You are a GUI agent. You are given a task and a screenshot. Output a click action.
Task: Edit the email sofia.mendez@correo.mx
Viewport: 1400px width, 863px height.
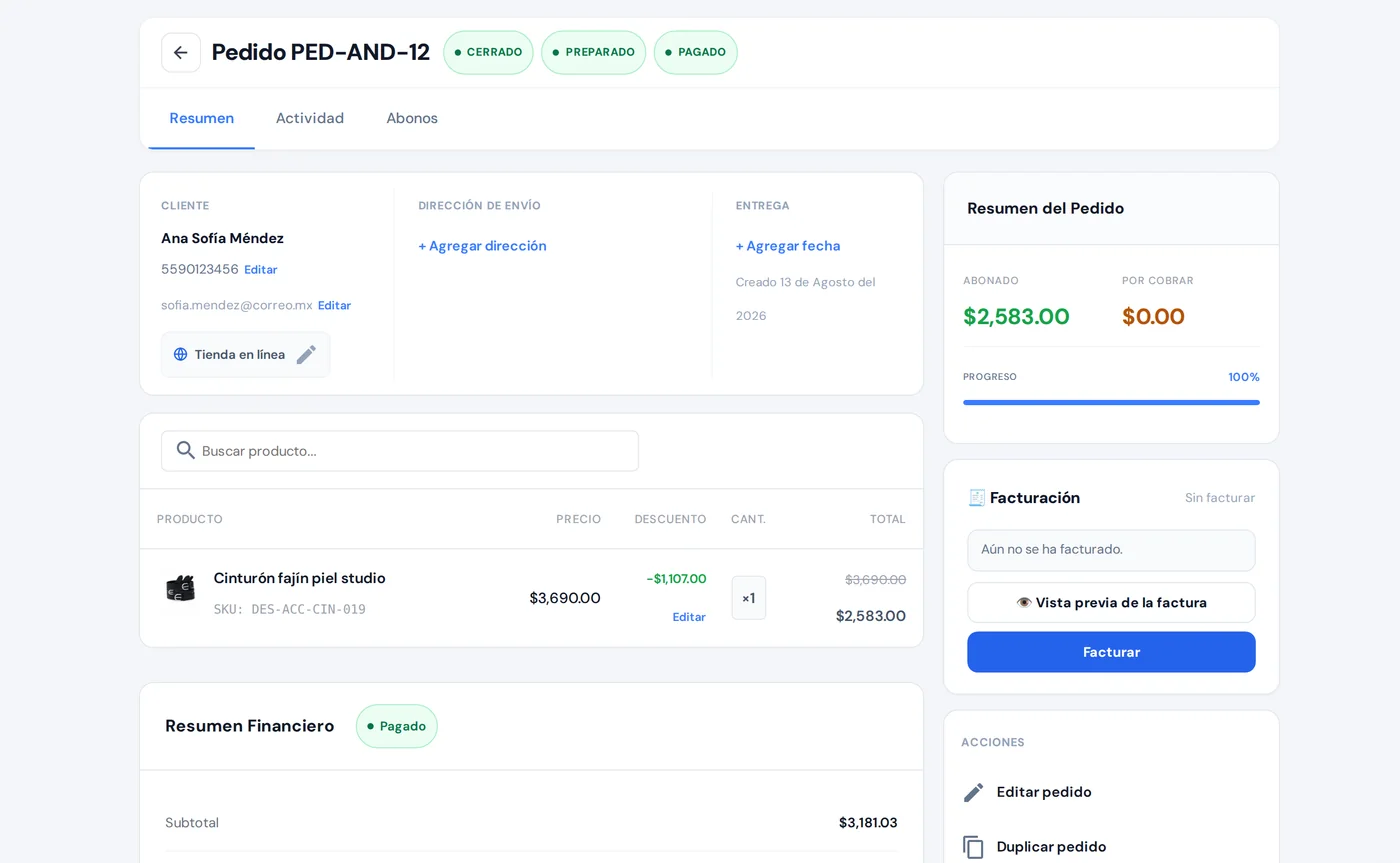click(334, 306)
